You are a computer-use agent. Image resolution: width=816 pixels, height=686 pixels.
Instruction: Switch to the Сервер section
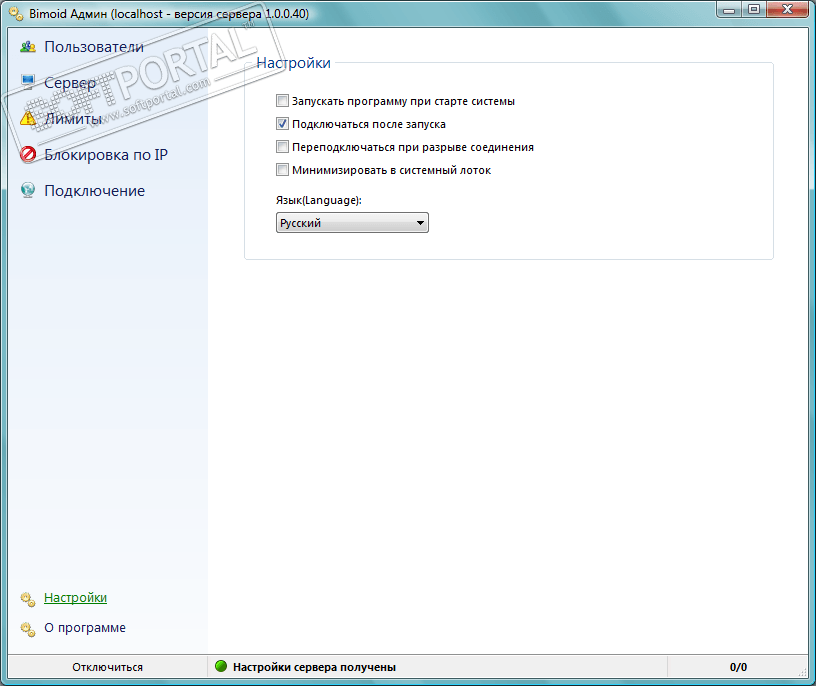tap(70, 83)
